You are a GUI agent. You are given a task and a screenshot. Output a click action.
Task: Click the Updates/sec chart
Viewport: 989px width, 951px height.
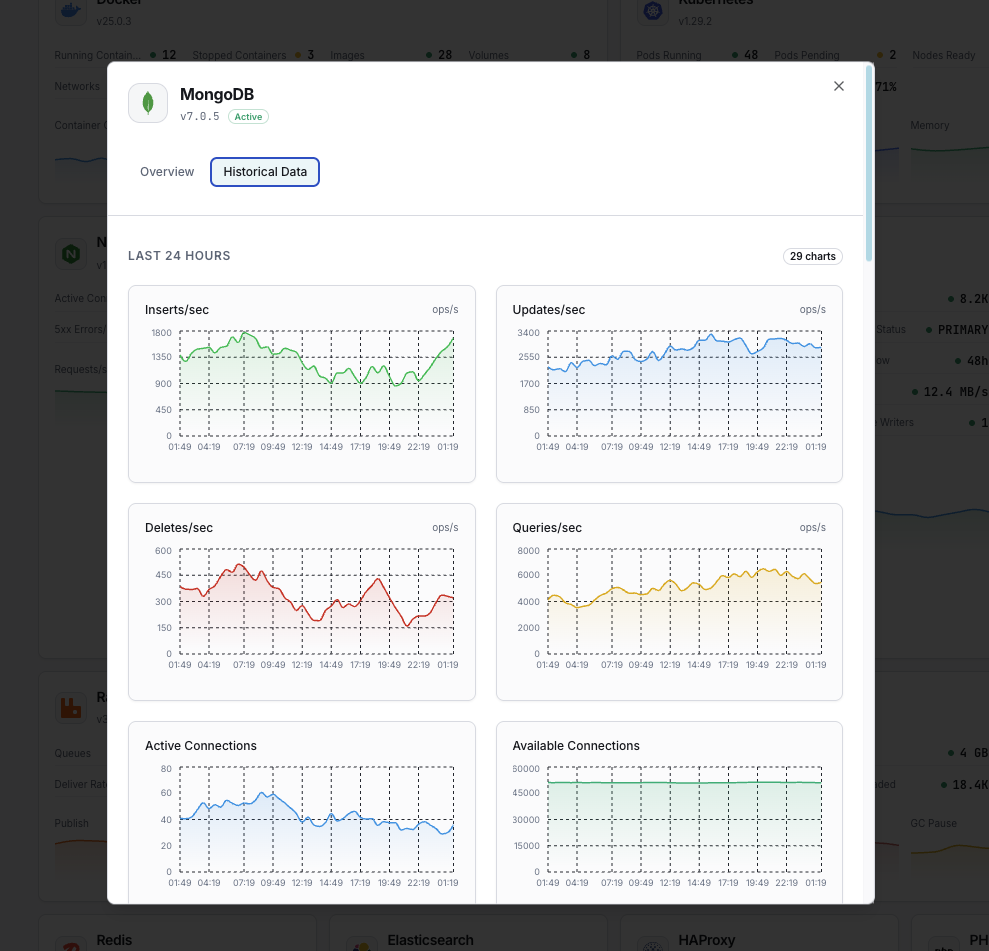click(670, 383)
